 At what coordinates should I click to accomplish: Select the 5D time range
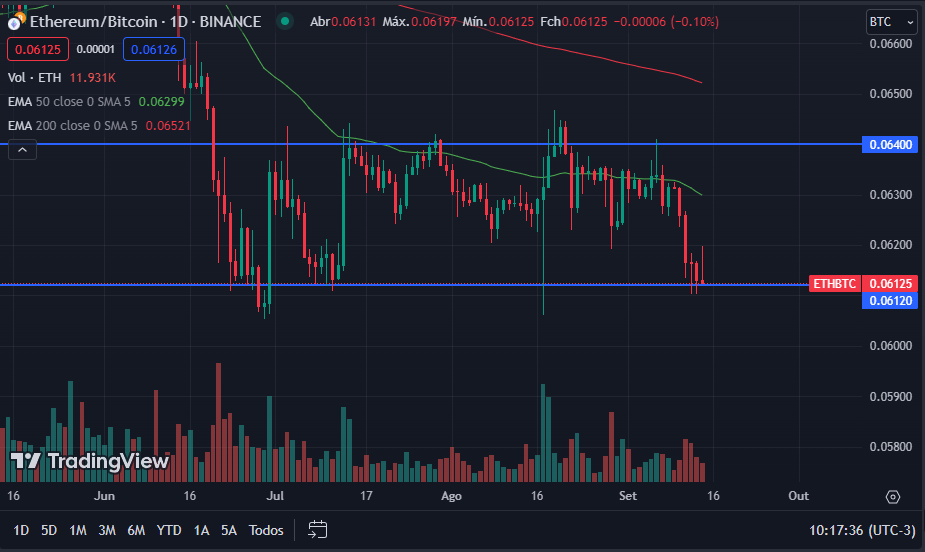pyautogui.click(x=49, y=530)
